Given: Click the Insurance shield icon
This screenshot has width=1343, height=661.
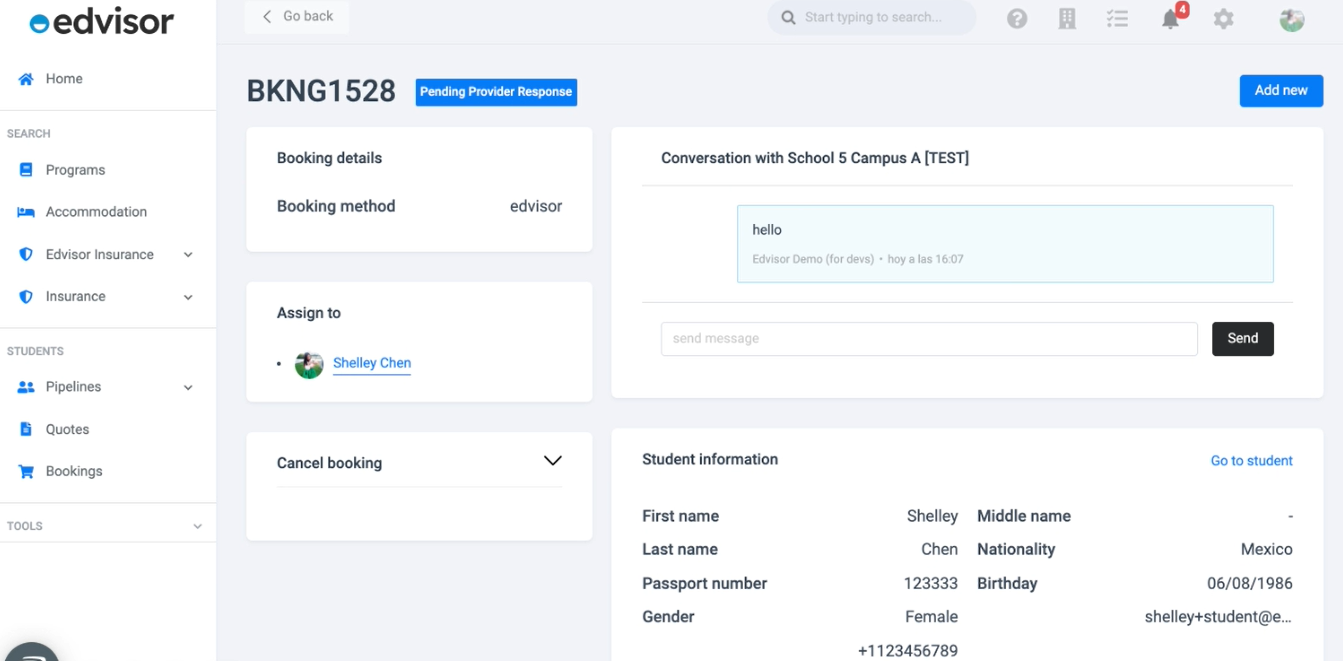Looking at the screenshot, I should (x=26, y=297).
